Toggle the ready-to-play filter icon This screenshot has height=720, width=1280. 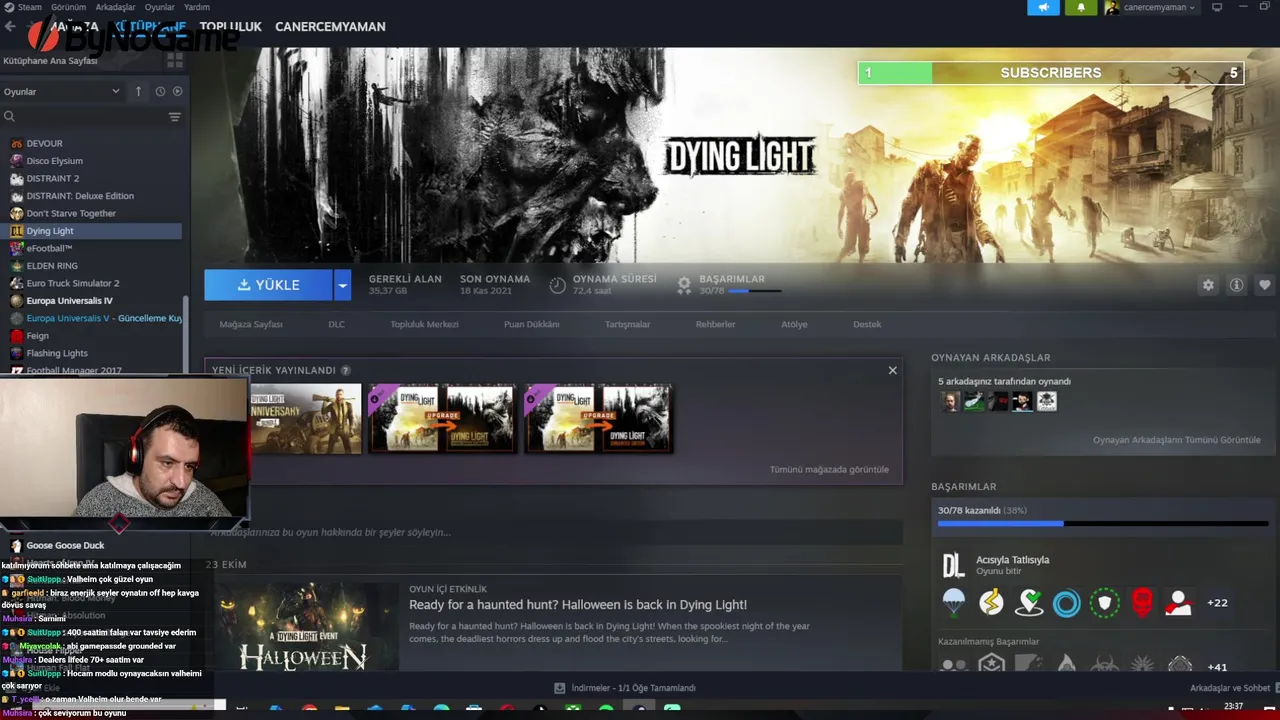point(177,91)
